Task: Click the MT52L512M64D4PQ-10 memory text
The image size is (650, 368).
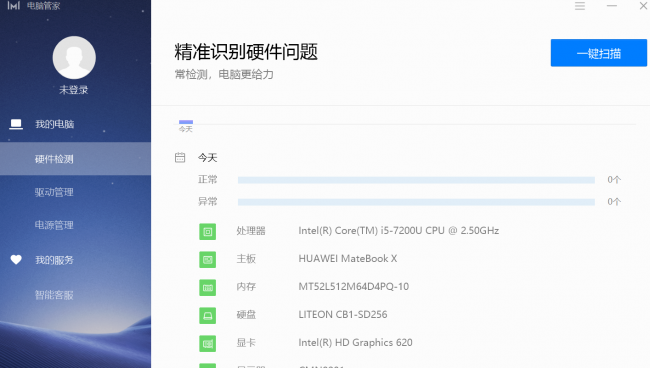Action: [x=353, y=286]
